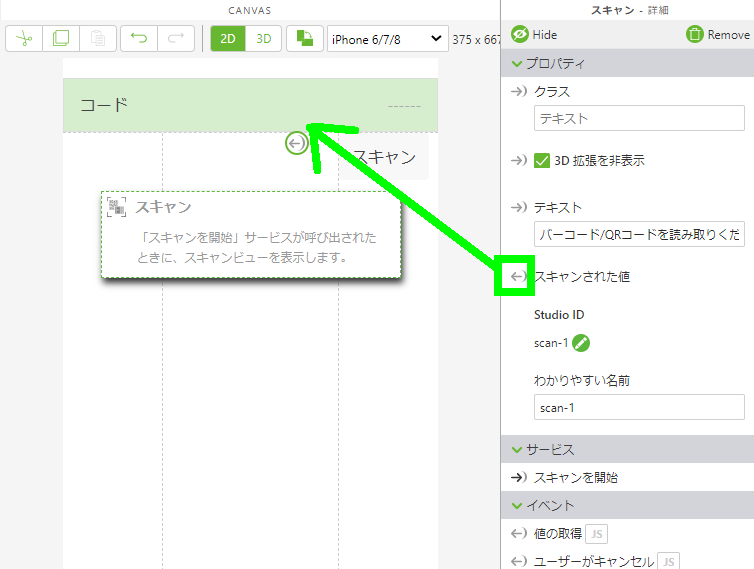Click the スキャン button on the canvas
Screen dimensions: 754x569
click(384, 157)
